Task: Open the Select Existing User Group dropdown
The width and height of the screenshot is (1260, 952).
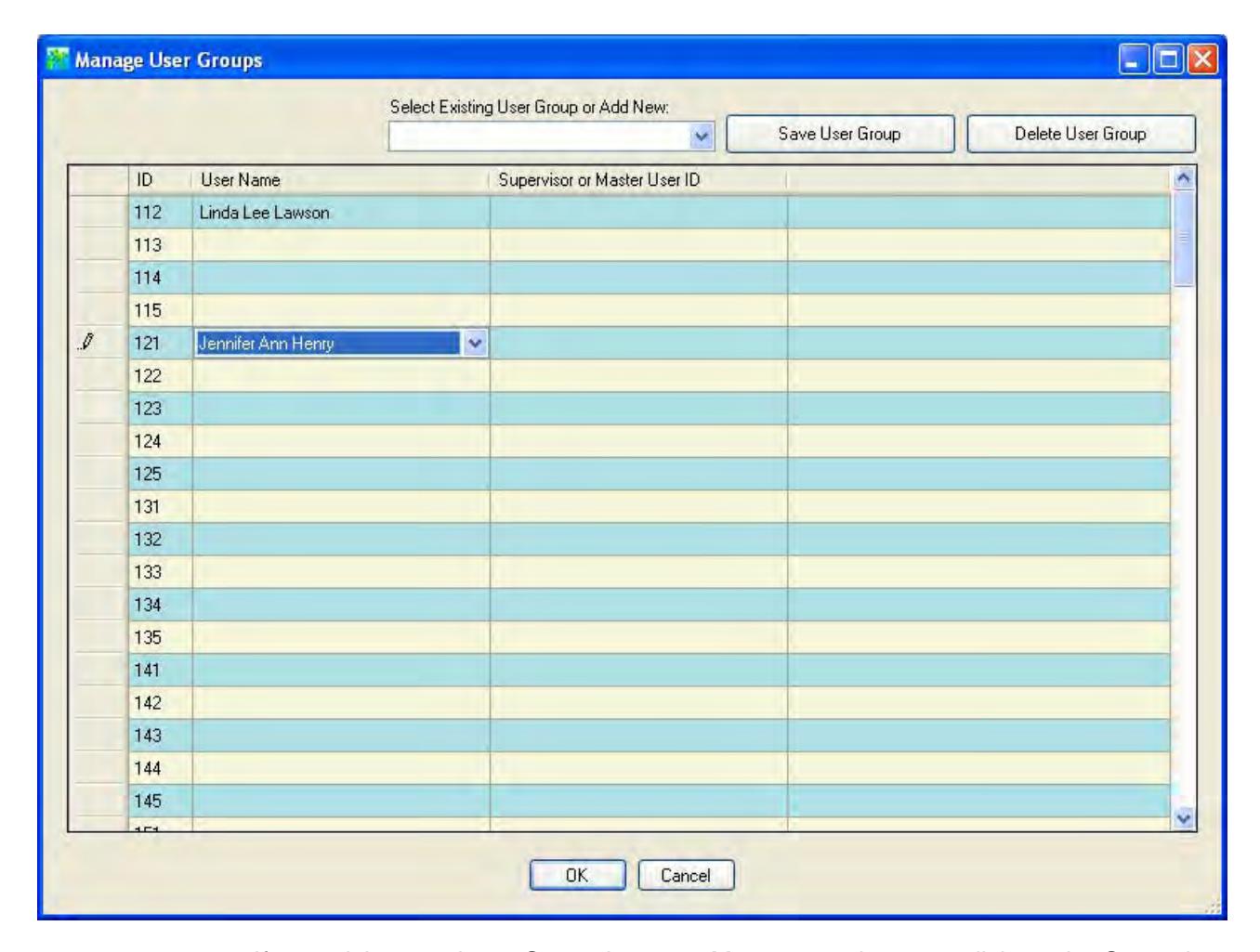Action: point(702,136)
